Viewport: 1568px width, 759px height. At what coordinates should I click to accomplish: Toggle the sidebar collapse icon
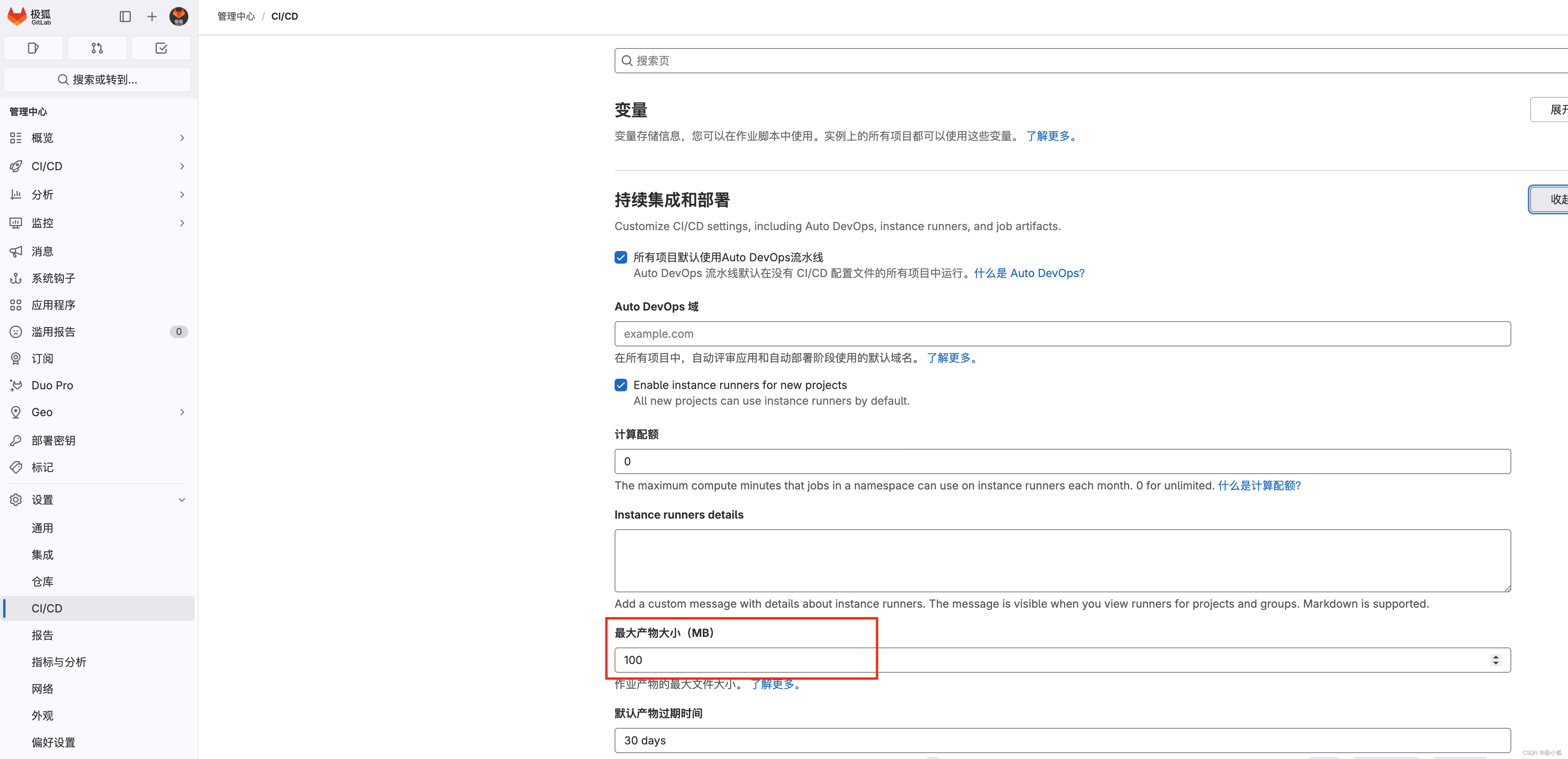pos(125,17)
